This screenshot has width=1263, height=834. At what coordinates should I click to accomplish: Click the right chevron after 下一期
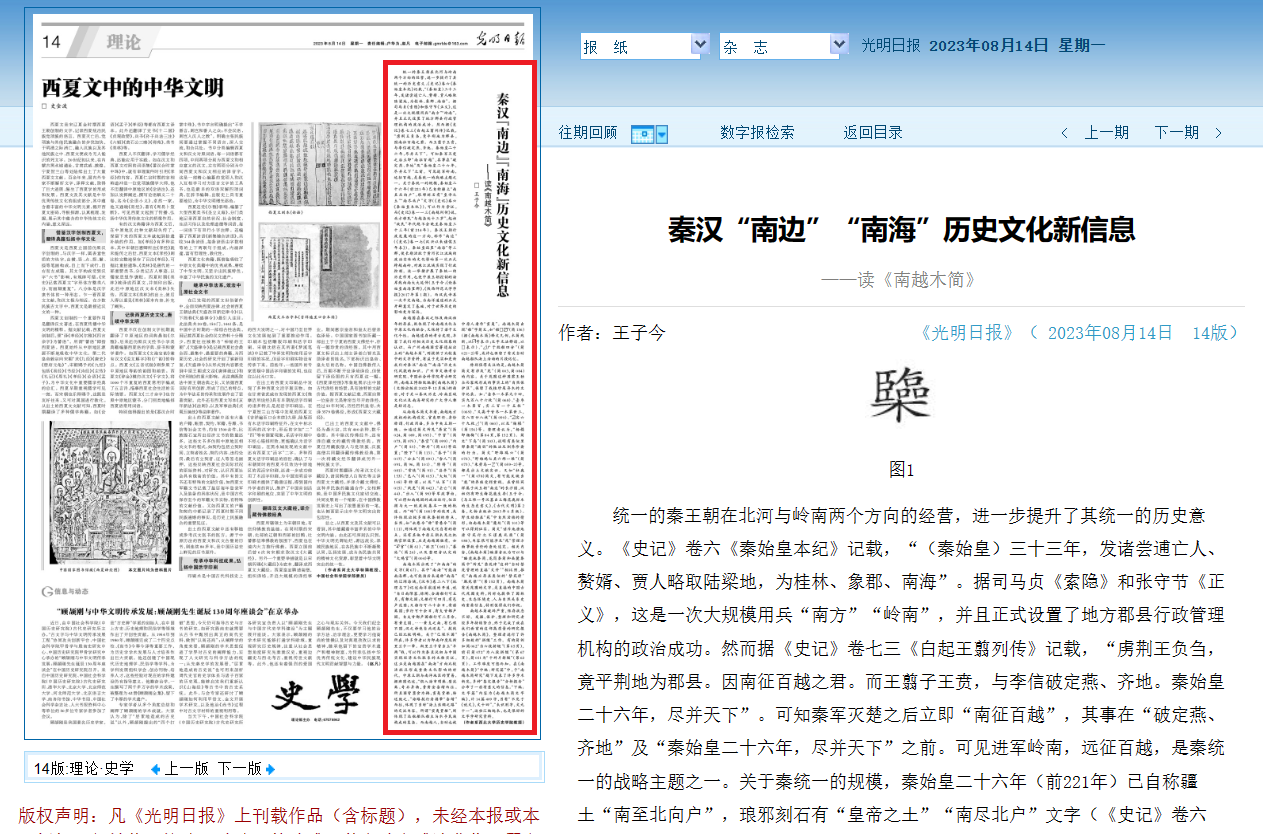1218,133
